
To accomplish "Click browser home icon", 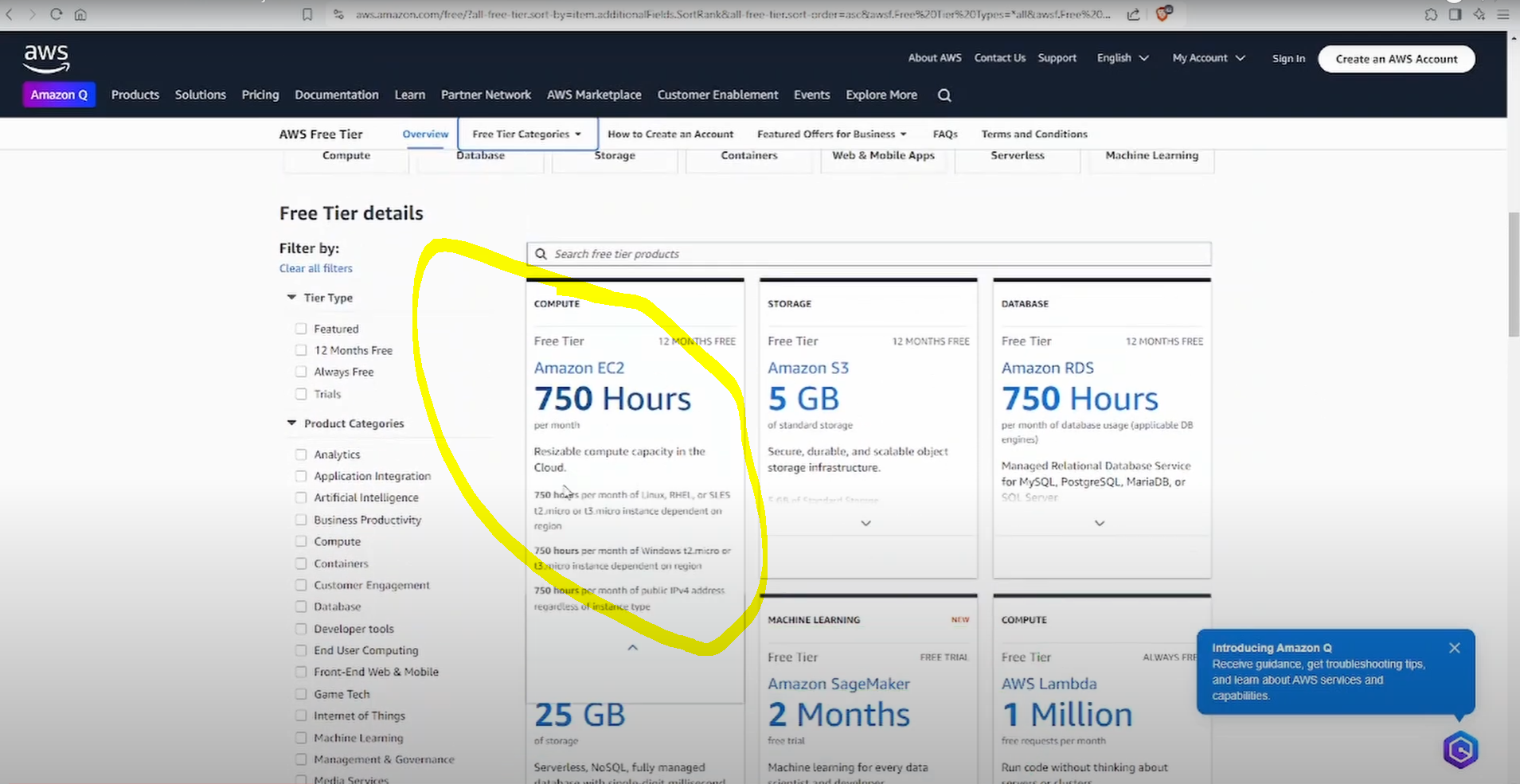I will [x=80, y=14].
